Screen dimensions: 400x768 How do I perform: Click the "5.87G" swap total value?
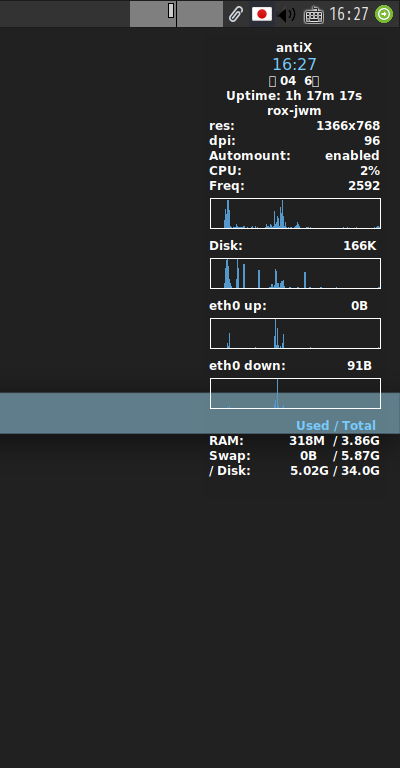(360, 456)
